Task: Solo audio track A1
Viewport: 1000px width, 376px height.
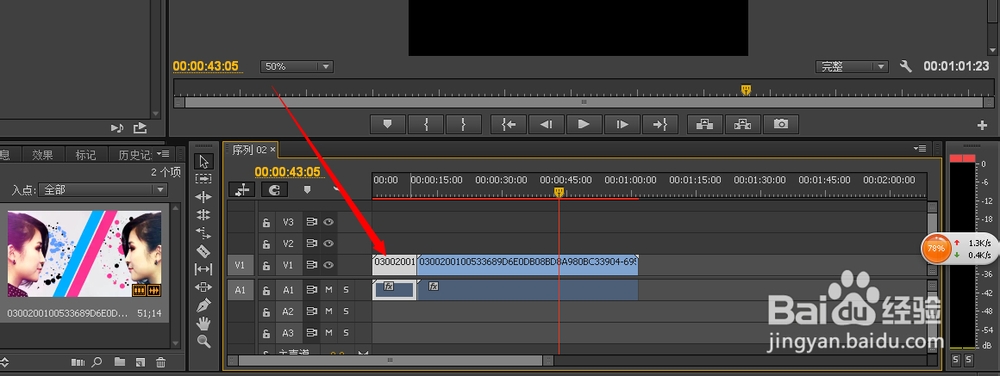Action: click(346, 290)
